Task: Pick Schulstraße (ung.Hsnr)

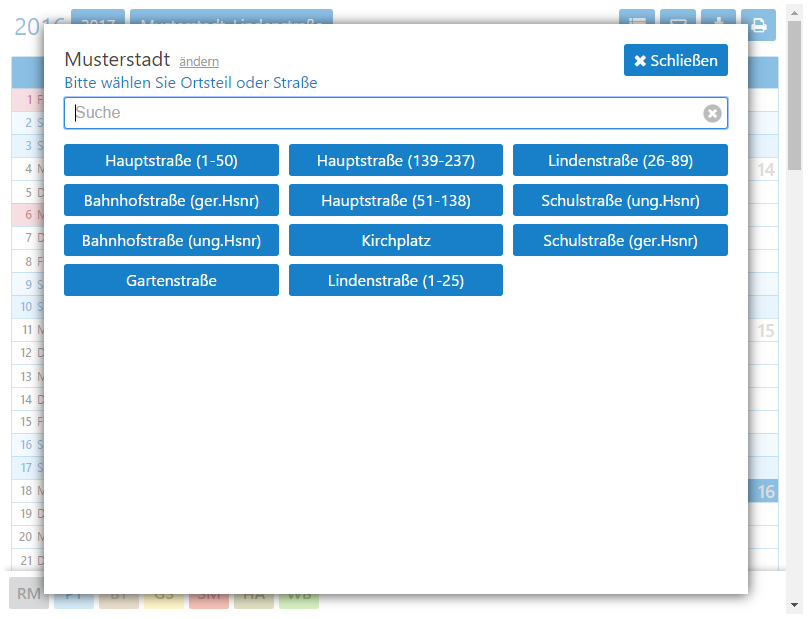Action: click(x=620, y=200)
